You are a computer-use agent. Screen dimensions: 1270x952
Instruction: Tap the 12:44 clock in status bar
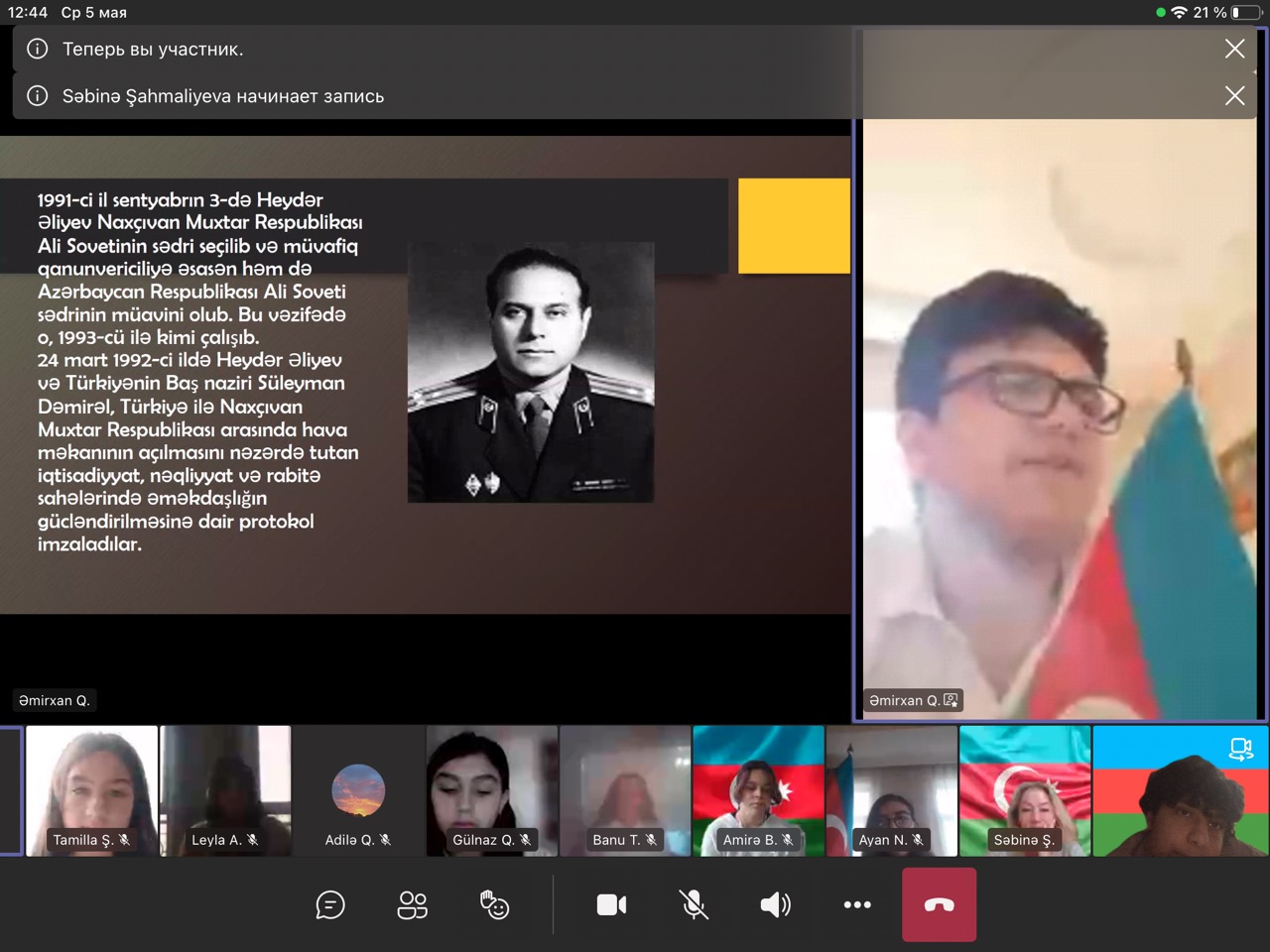28,13
